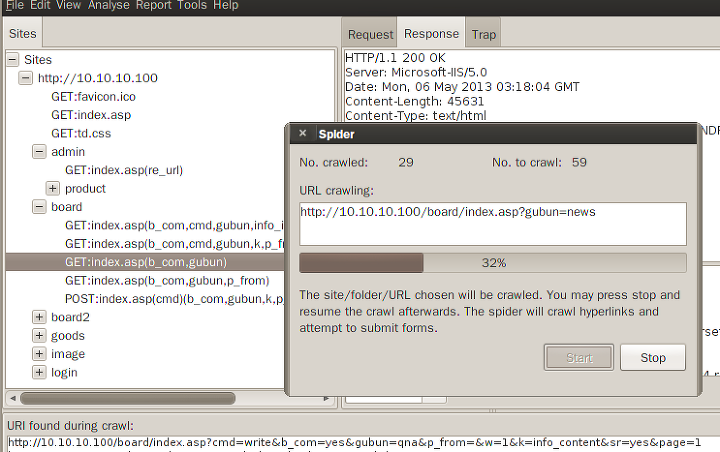This screenshot has width=720, height=452.
Task: Click the 'Date: Mon, 06 May 2013' line
Action: (x=462, y=87)
